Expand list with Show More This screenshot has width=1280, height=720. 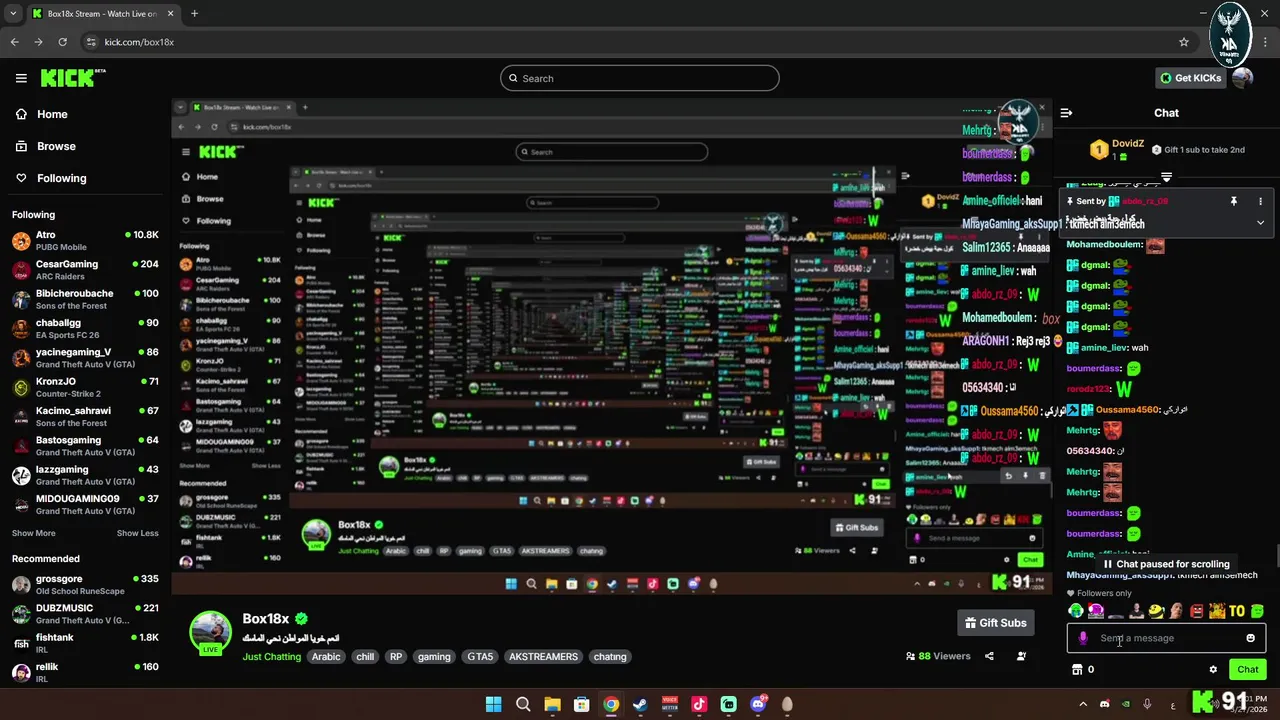(x=33, y=533)
